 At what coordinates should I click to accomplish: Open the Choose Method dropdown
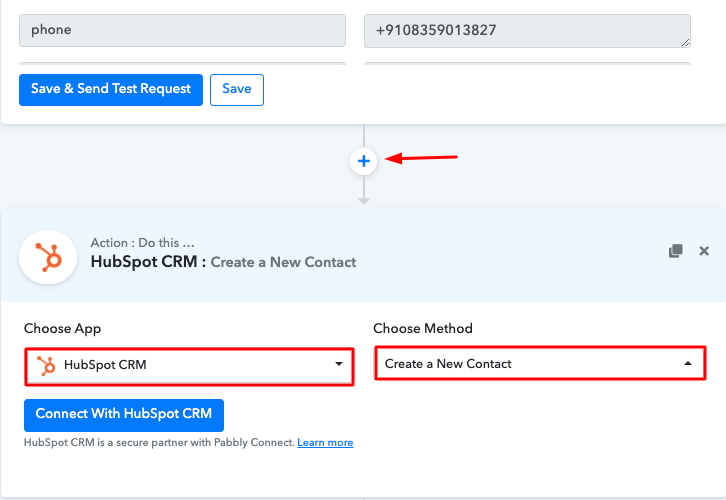[x=540, y=364]
